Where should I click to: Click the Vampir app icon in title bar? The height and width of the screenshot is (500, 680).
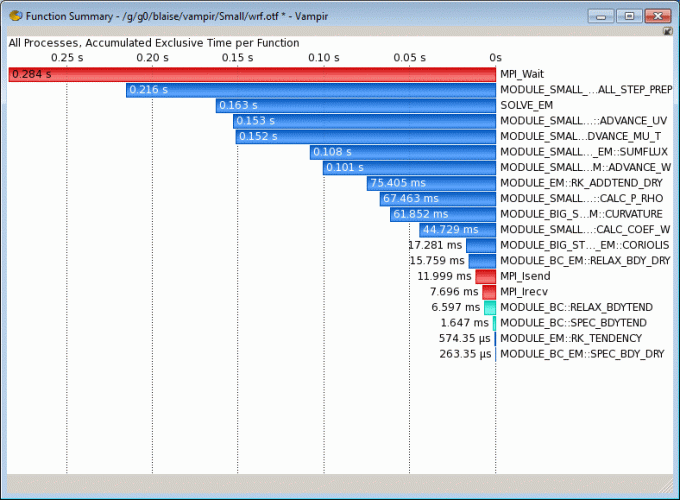point(16,16)
